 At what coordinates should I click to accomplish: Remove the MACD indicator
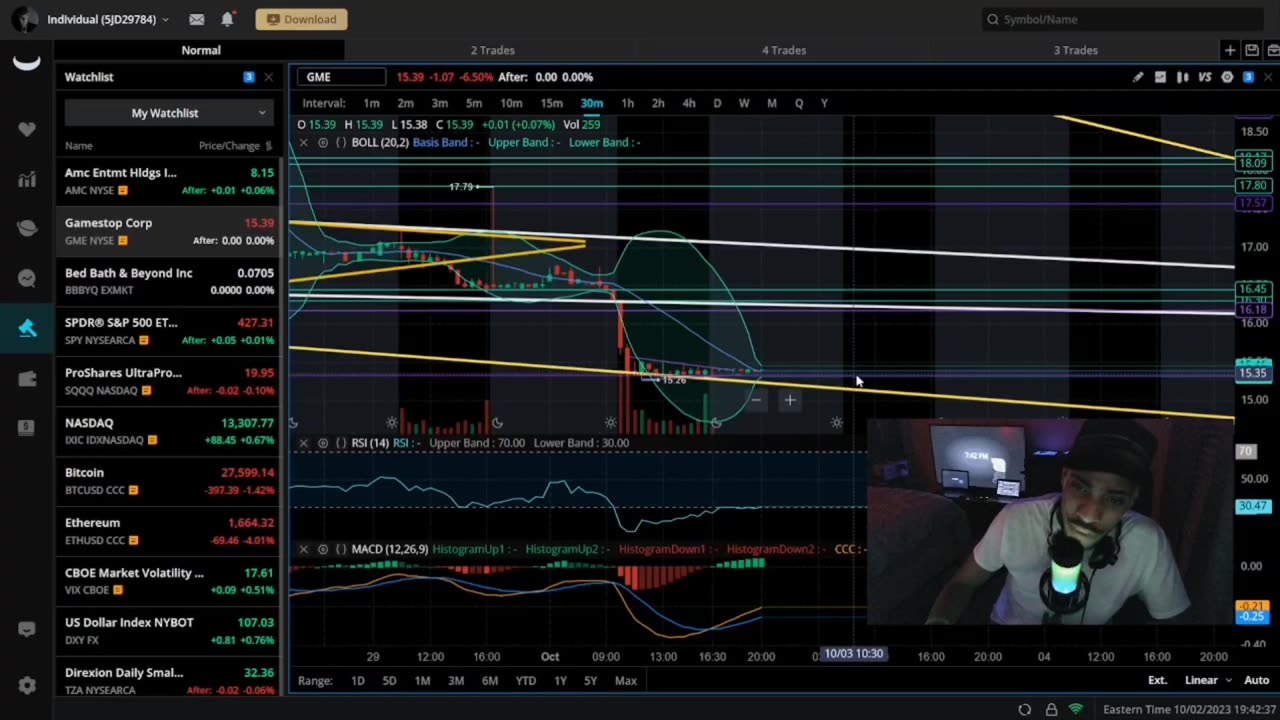[304, 549]
